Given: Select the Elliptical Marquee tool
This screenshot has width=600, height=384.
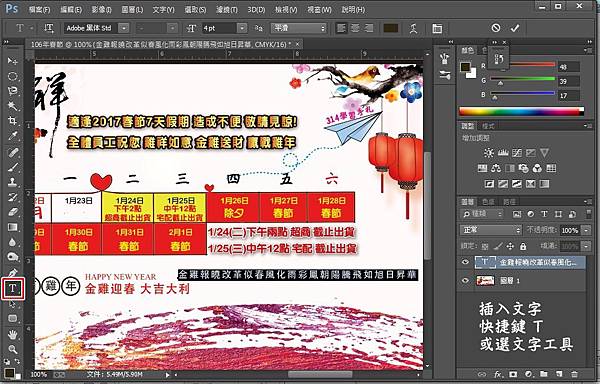Looking at the screenshot, I should pos(13,76).
